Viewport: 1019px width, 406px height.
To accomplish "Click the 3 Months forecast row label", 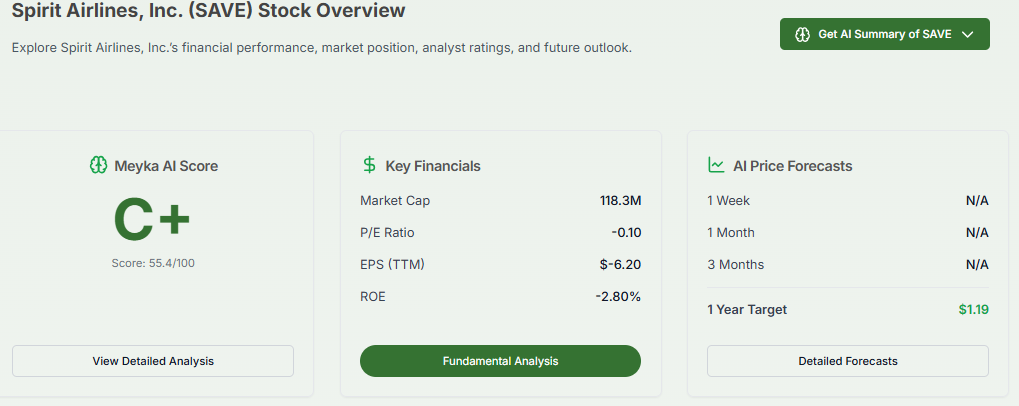I will coord(735,265).
